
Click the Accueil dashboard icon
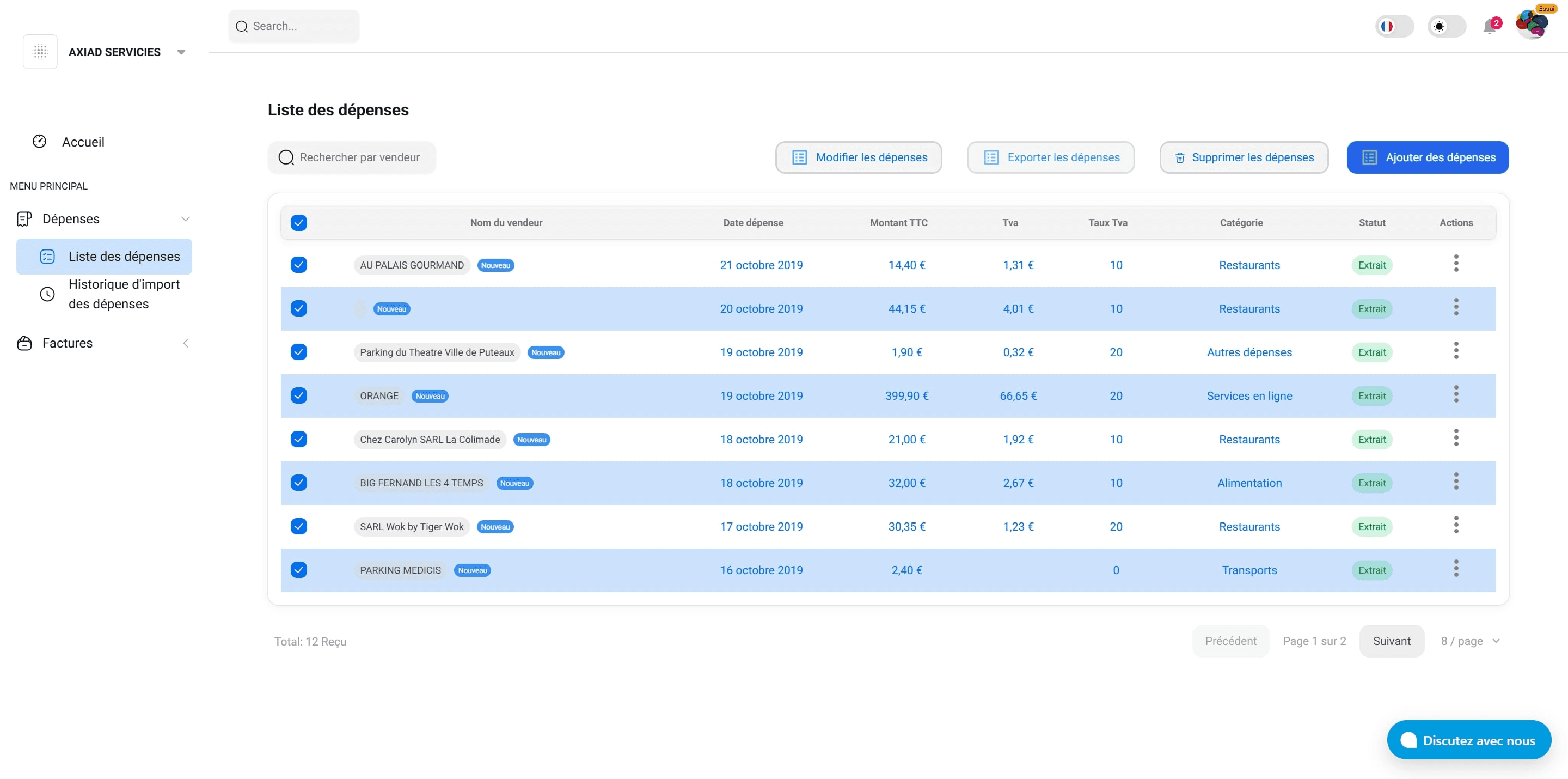40,141
